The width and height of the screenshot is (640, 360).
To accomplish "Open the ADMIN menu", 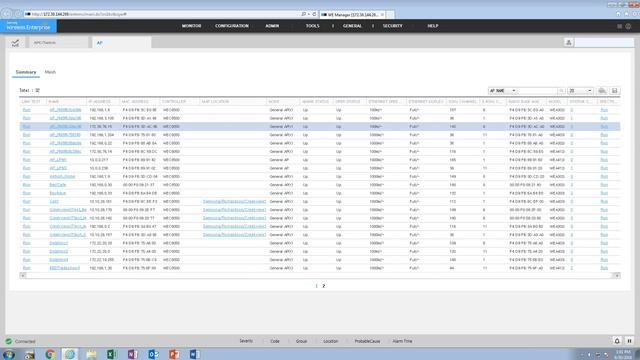I will (272, 26).
